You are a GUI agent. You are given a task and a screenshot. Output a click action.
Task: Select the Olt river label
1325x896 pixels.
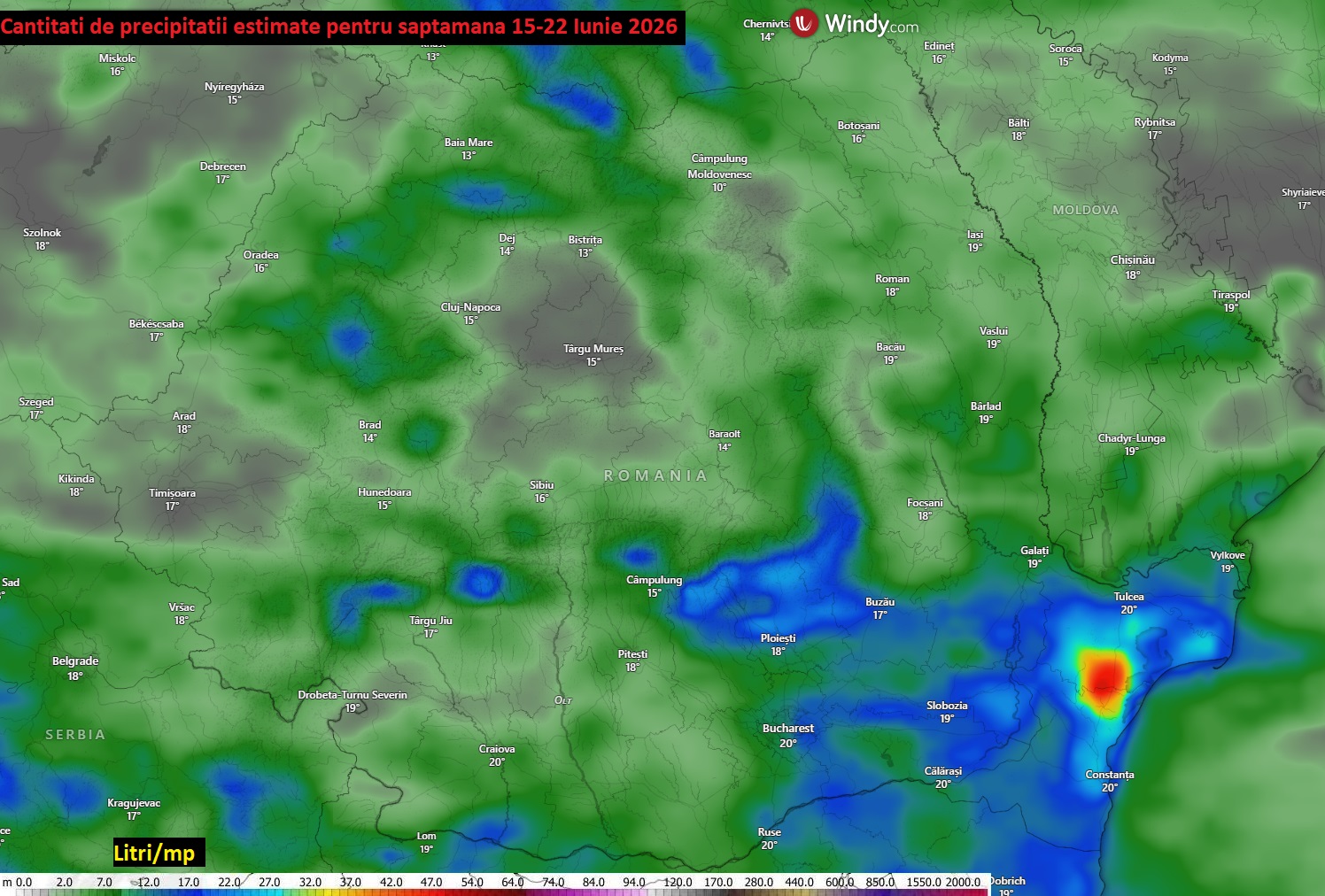563,700
